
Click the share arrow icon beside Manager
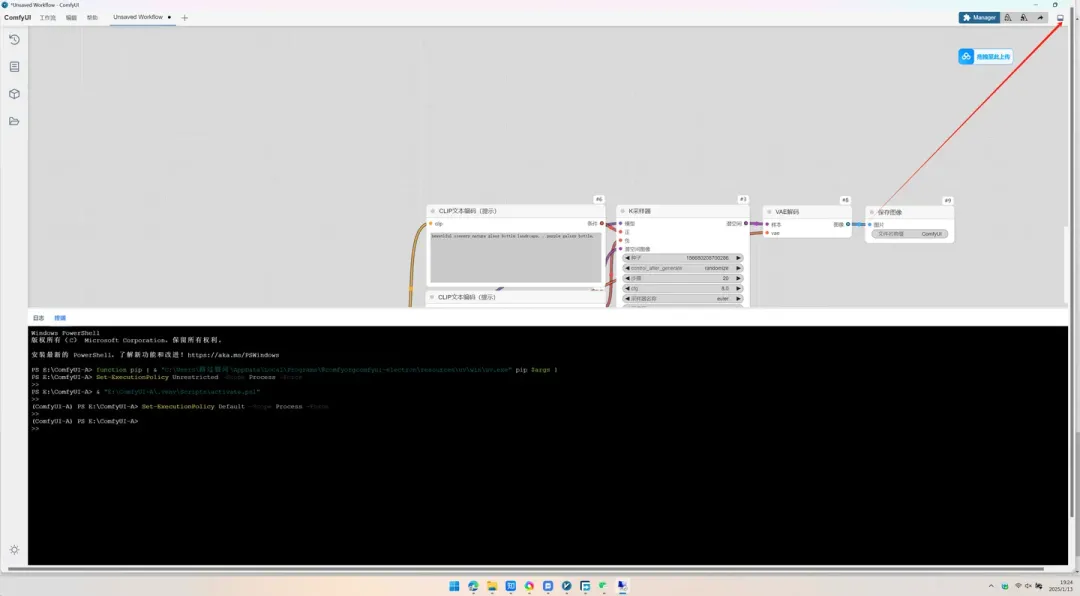[x=1041, y=18]
